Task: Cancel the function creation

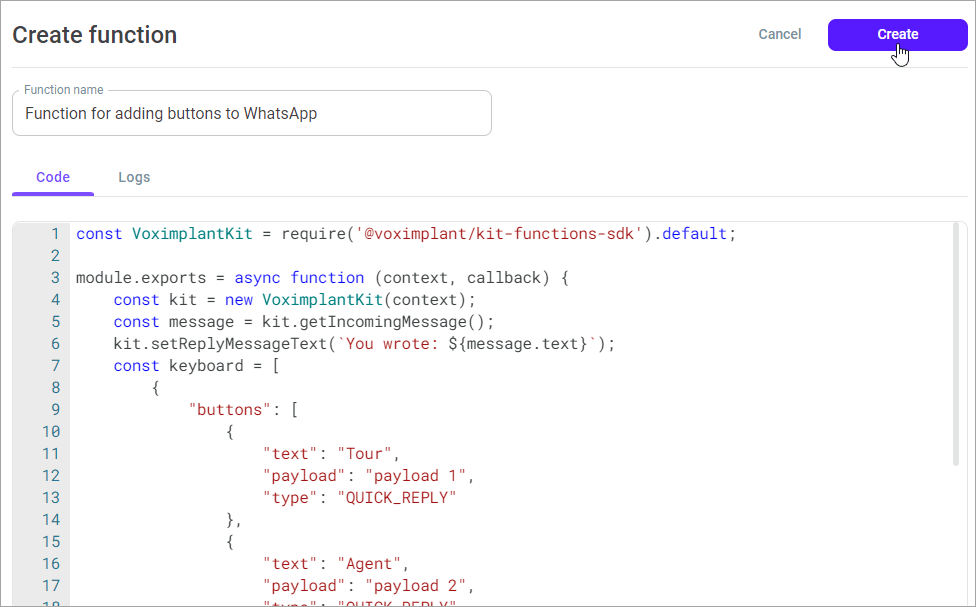Action: (x=779, y=34)
